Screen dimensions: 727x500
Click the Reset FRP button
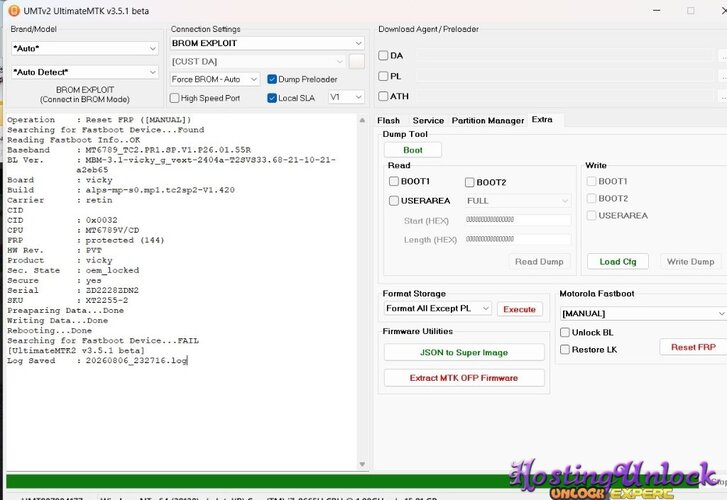pyautogui.click(x=693, y=347)
